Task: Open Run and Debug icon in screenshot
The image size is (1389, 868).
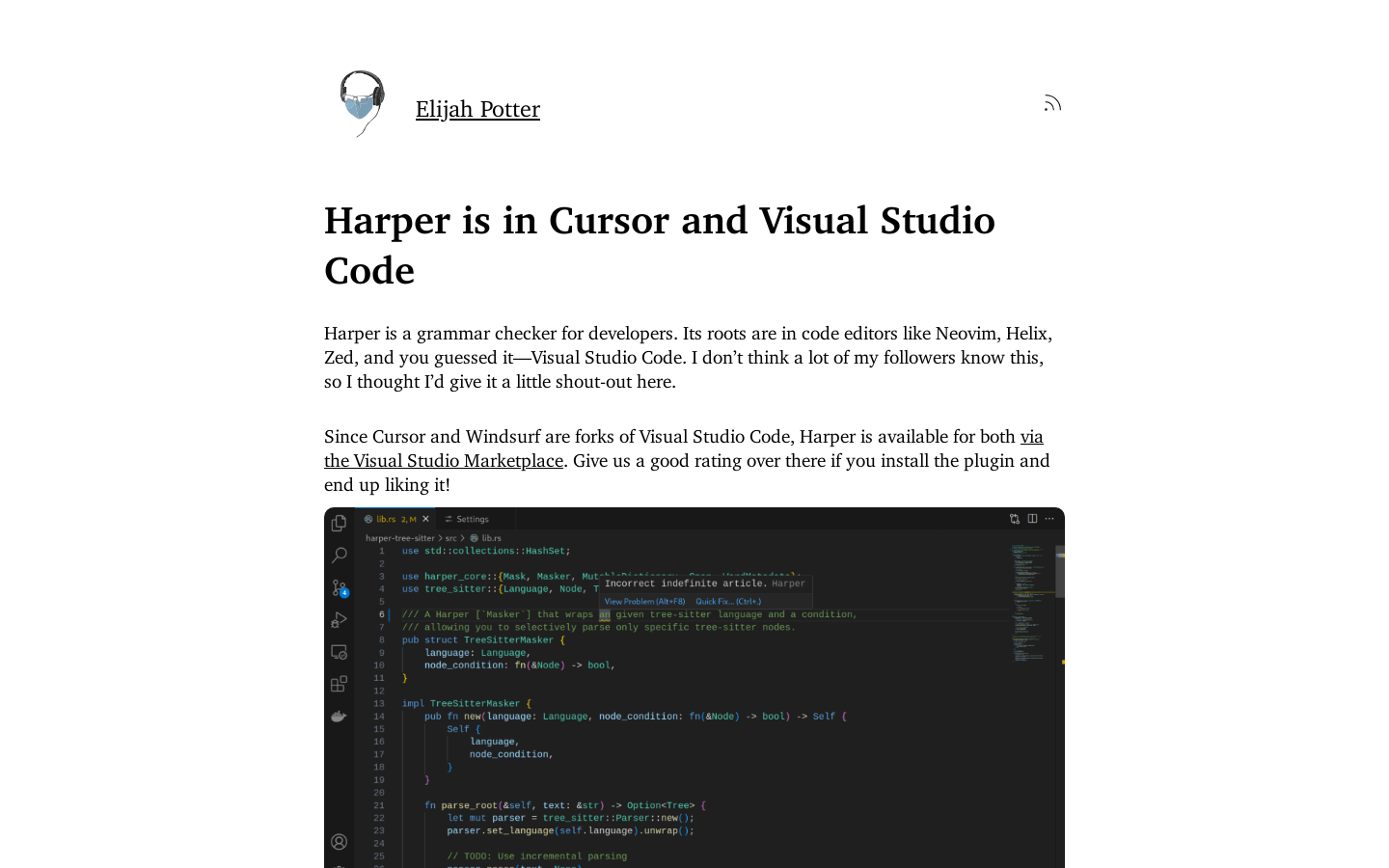Action: 339,620
